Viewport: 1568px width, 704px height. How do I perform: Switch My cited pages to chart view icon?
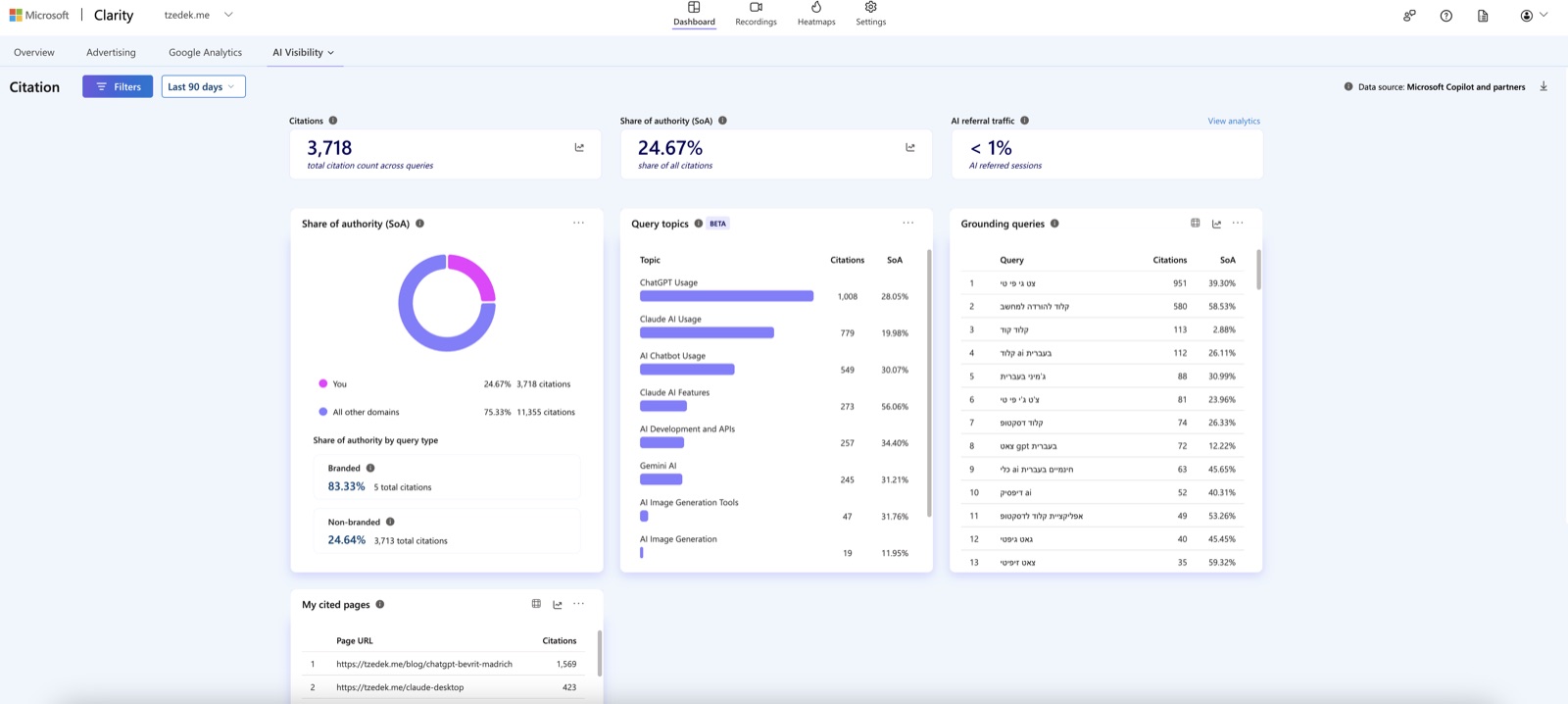[558, 604]
